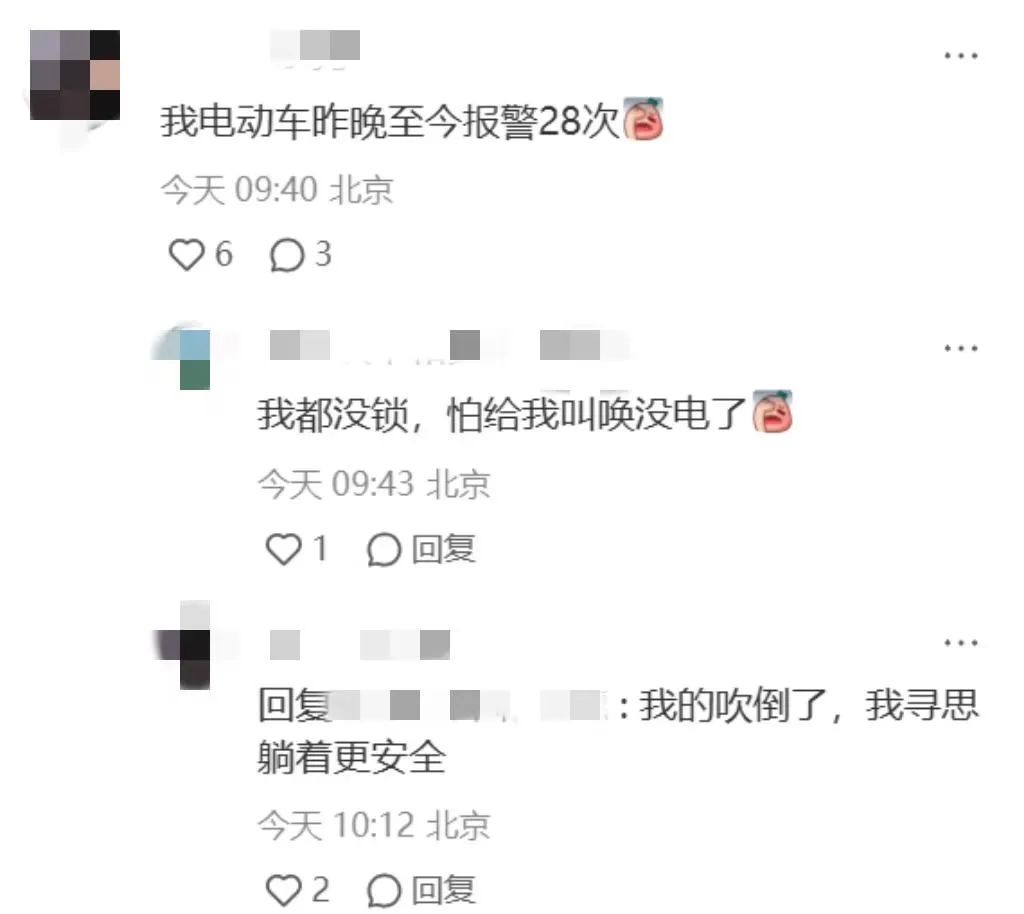Open the blurred username on the 09:43 reply

pos(451,345)
